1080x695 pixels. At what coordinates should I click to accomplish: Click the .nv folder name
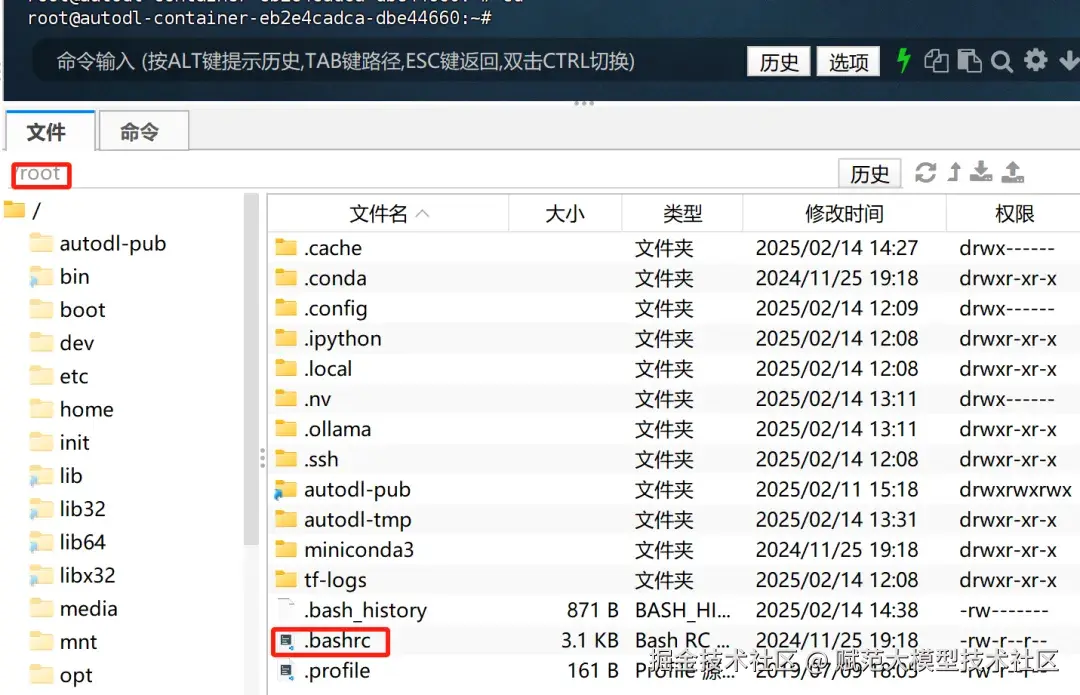click(318, 399)
